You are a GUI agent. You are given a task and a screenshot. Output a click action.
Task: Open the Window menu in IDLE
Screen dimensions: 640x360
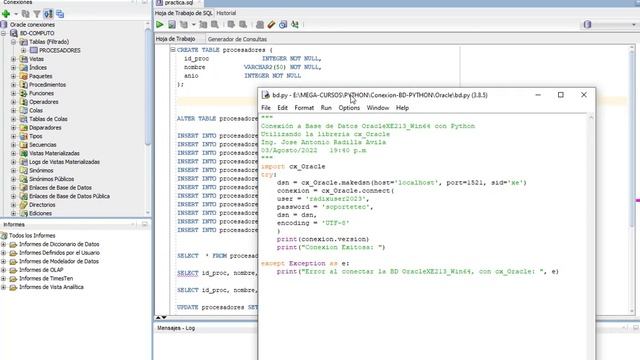(378, 108)
